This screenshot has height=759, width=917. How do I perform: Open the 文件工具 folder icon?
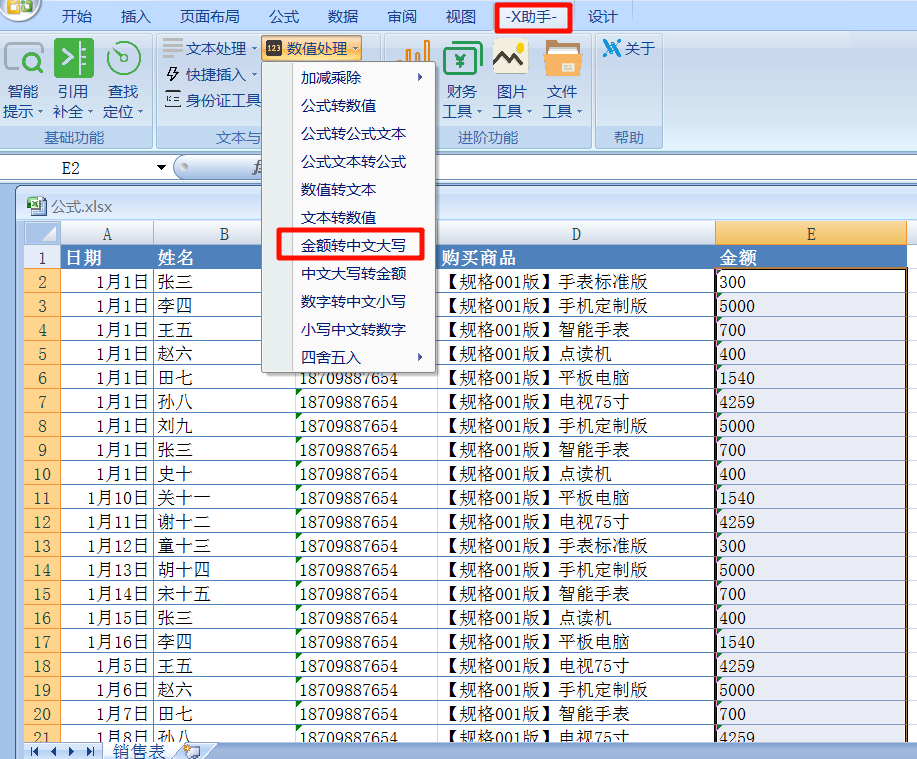pos(562,58)
